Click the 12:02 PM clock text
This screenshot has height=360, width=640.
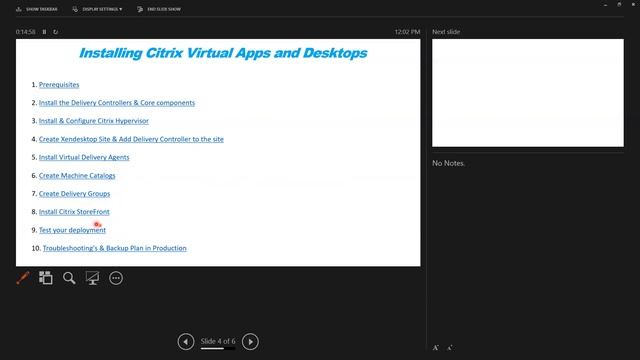point(407,32)
